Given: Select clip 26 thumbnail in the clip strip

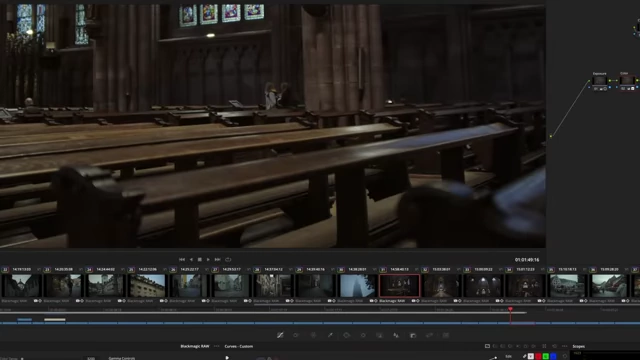Looking at the screenshot, I should coord(189,285).
